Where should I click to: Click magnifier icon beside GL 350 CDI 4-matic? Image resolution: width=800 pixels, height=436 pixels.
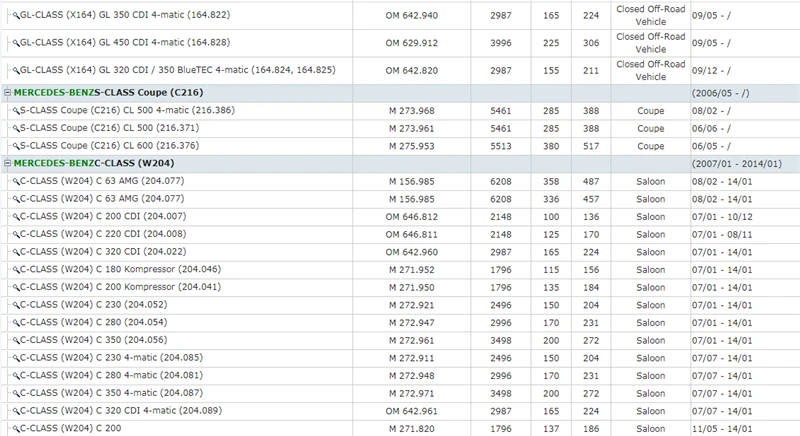point(16,16)
